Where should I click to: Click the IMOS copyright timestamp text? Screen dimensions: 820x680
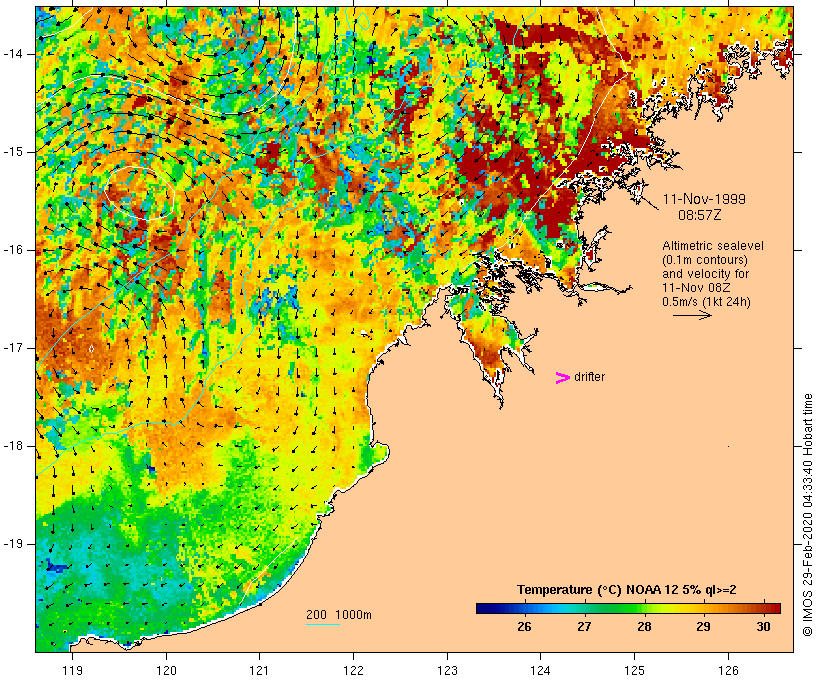(x=808, y=515)
